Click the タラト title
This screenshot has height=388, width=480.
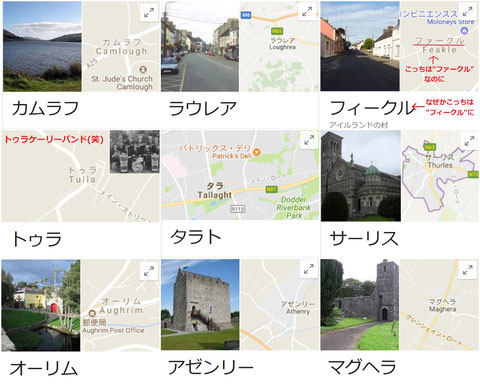(196, 237)
